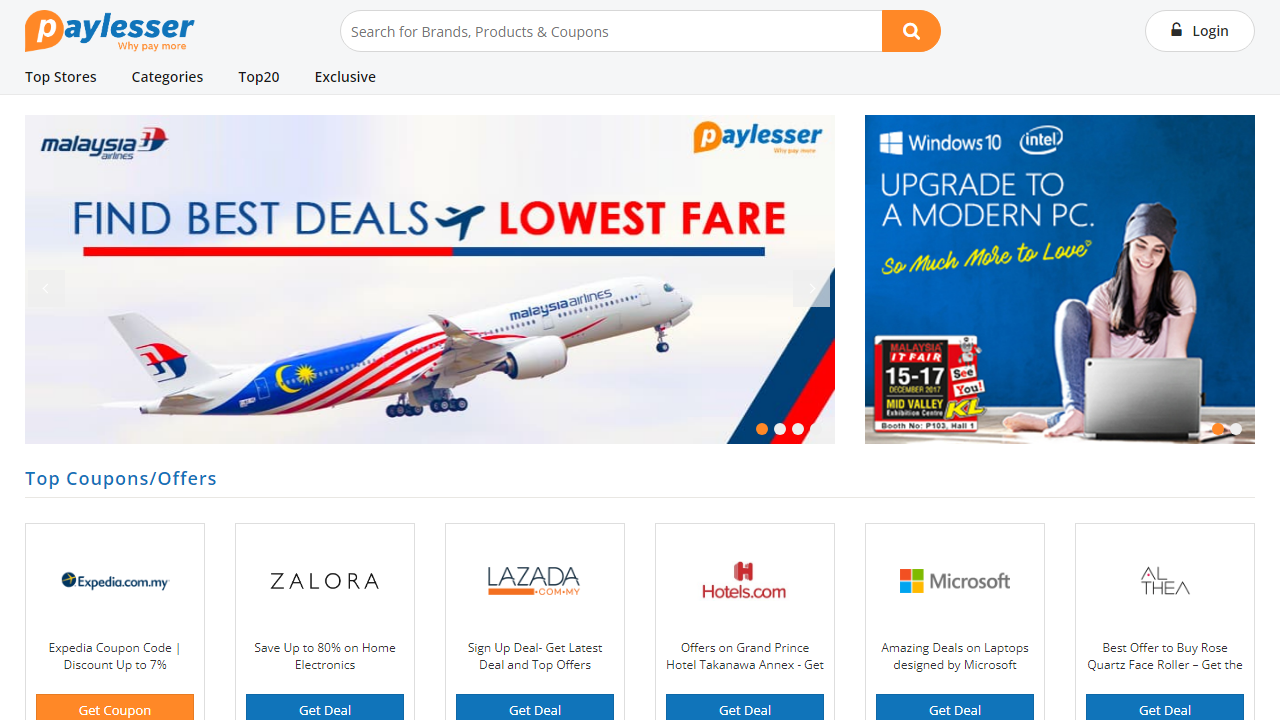Viewport: 1280px width, 720px height.
Task: Select the third dot of main carousel
Action: click(x=798, y=429)
